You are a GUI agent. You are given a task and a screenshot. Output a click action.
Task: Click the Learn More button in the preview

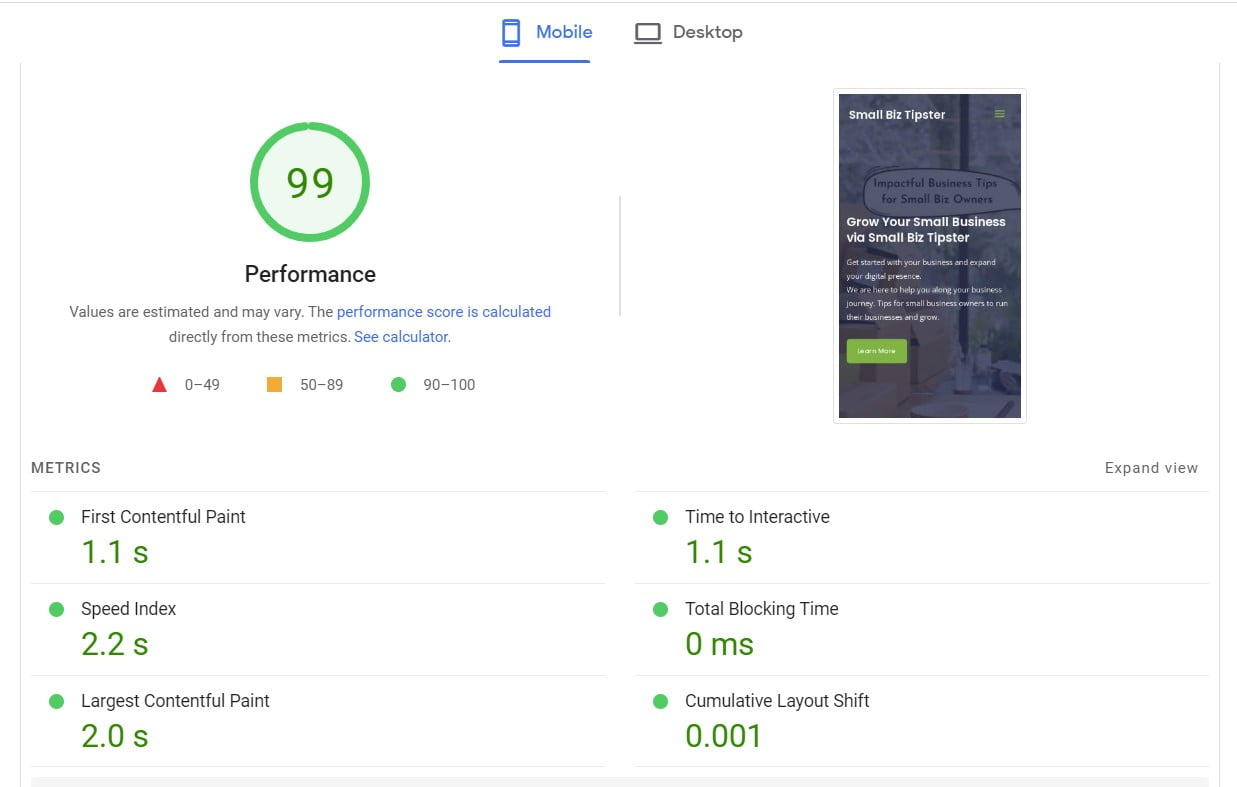coord(876,351)
